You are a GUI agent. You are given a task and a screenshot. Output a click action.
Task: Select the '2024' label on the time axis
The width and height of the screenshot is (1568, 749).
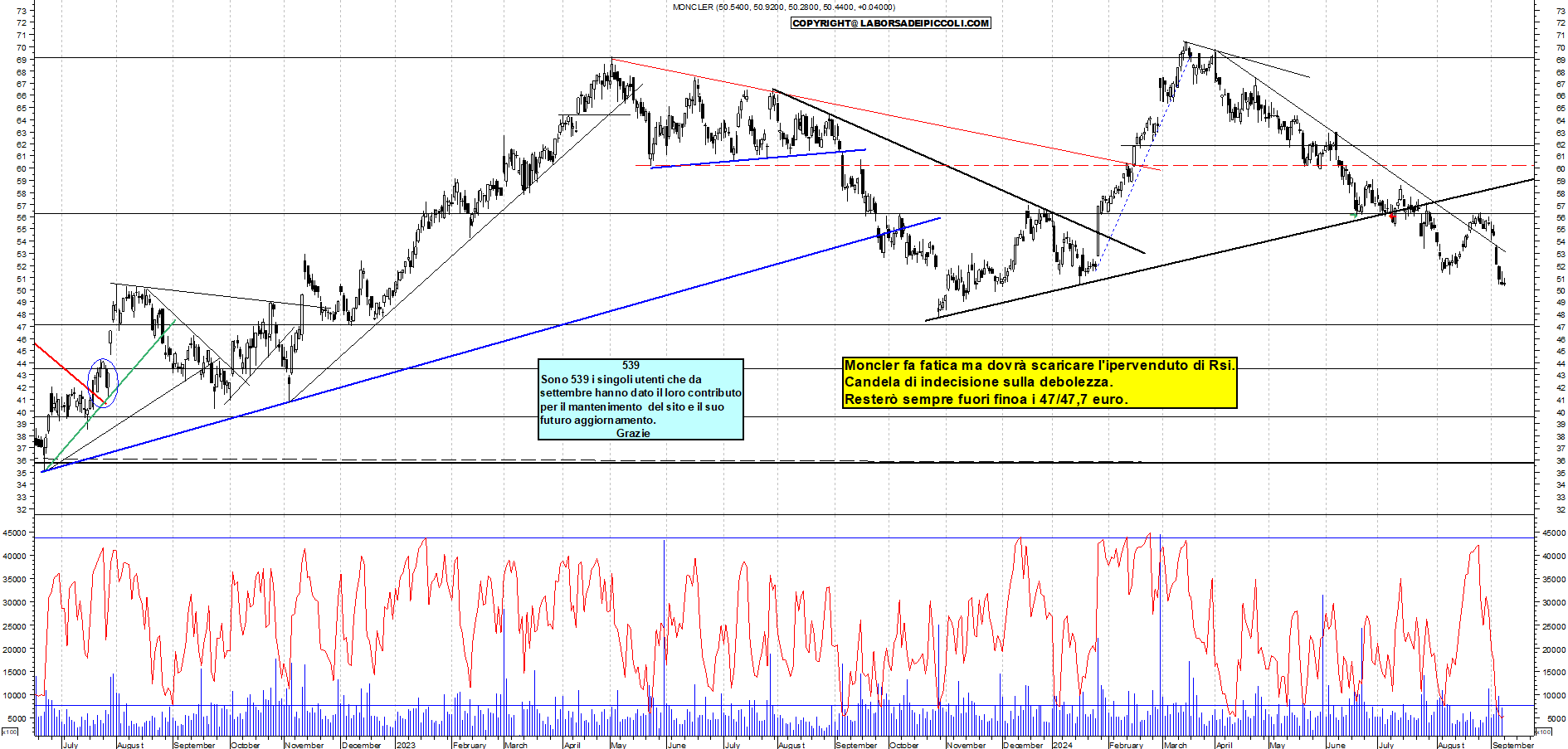point(1062,745)
